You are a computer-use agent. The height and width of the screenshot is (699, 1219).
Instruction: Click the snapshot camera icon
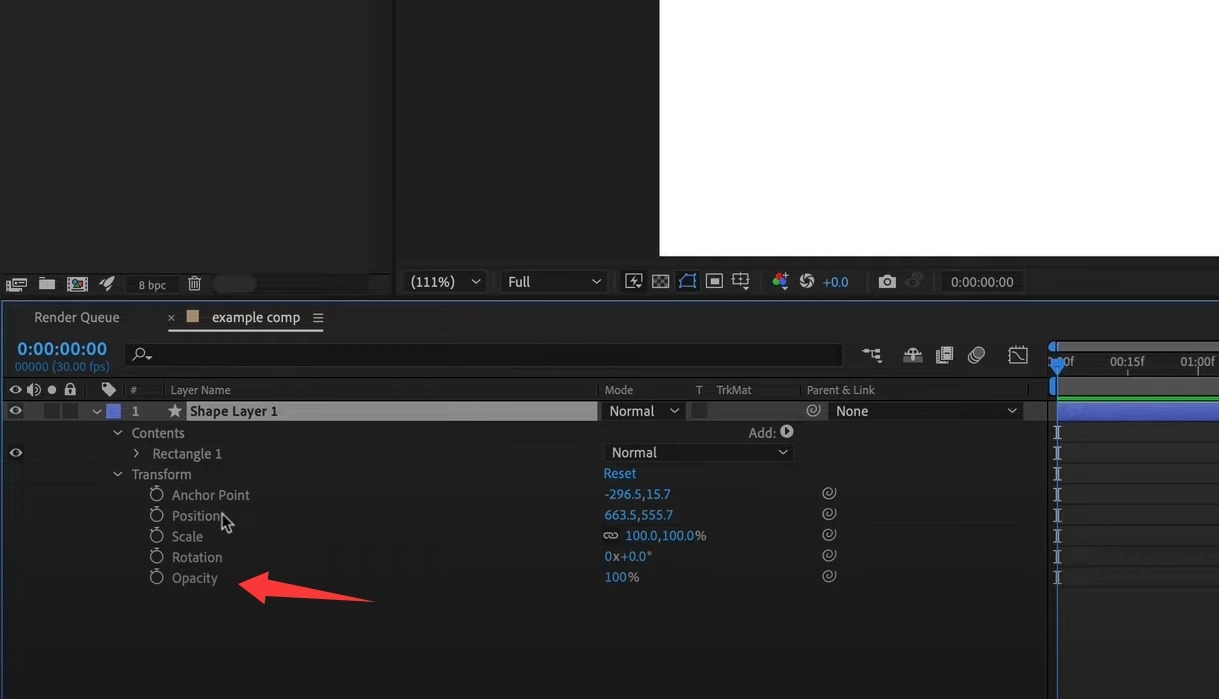886,282
